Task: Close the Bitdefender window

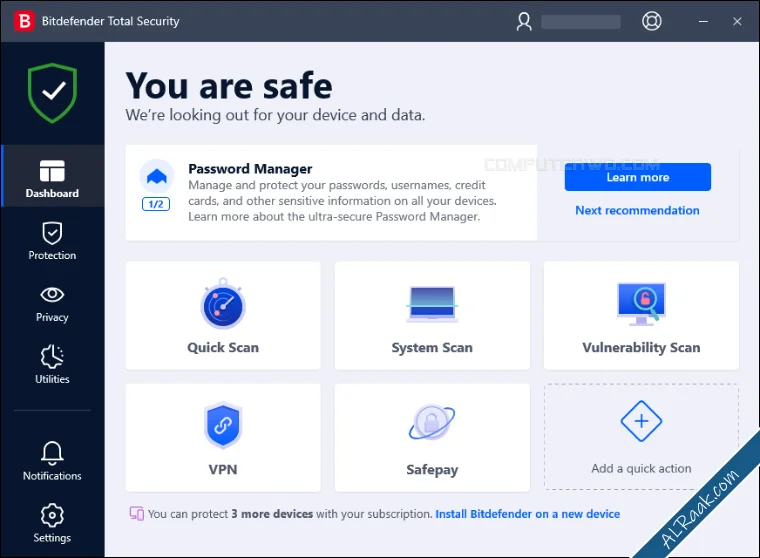Action: pos(737,21)
